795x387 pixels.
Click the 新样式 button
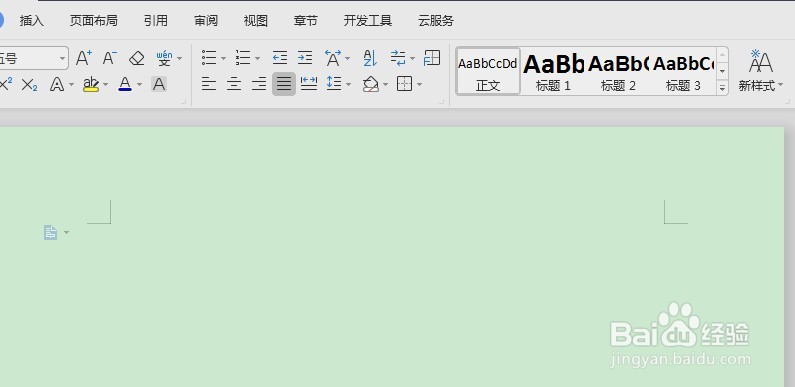point(761,71)
